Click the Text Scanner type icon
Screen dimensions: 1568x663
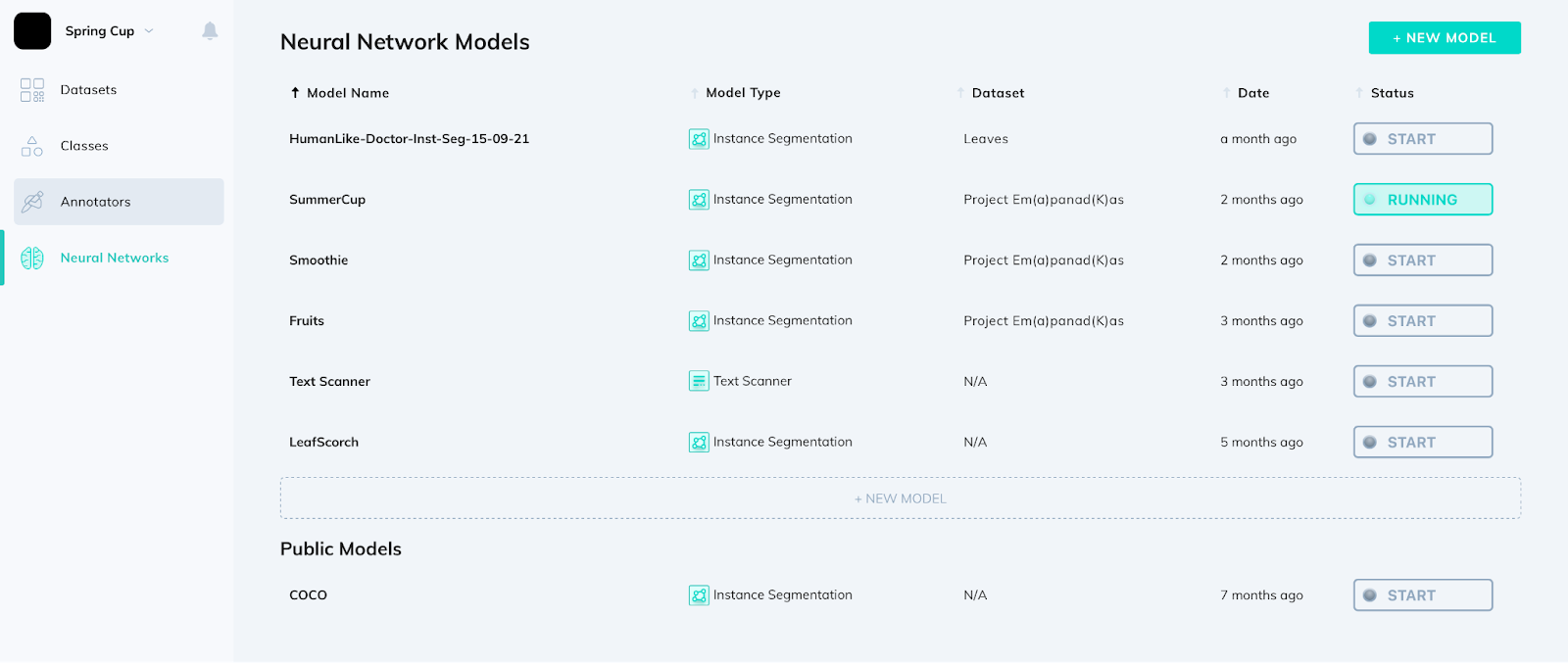point(699,381)
